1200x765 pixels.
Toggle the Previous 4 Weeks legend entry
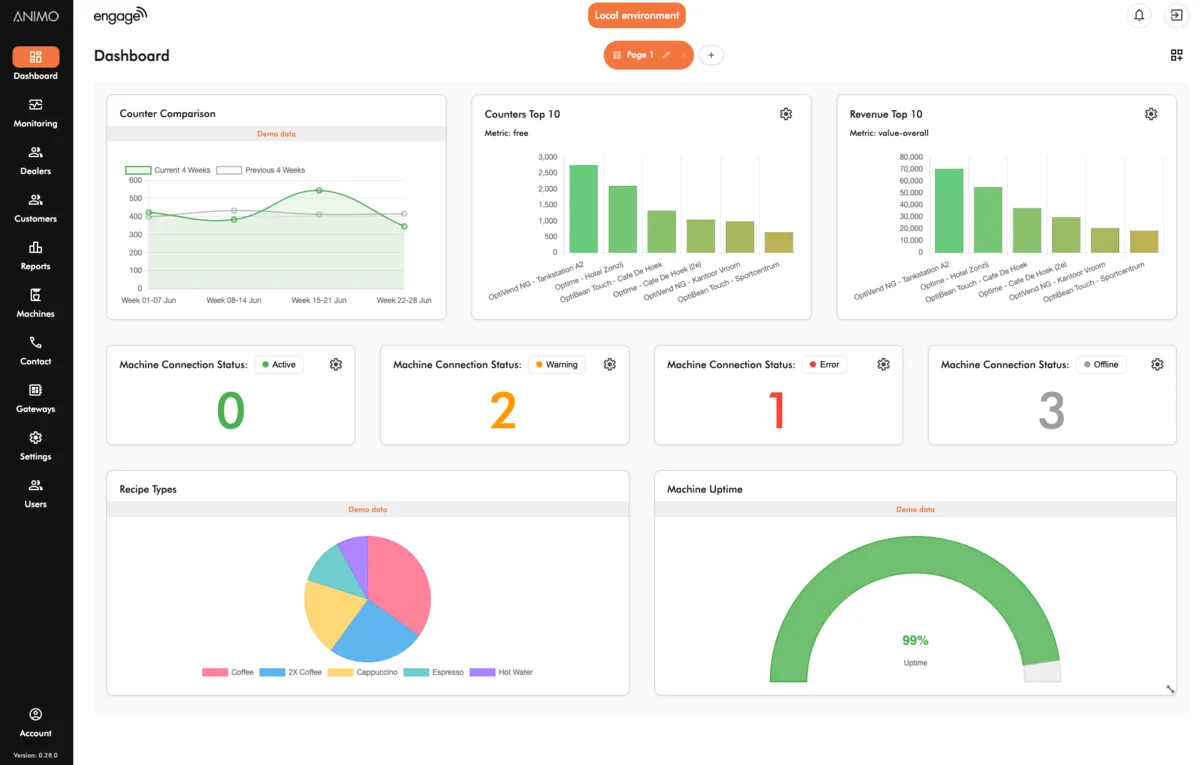(261, 170)
